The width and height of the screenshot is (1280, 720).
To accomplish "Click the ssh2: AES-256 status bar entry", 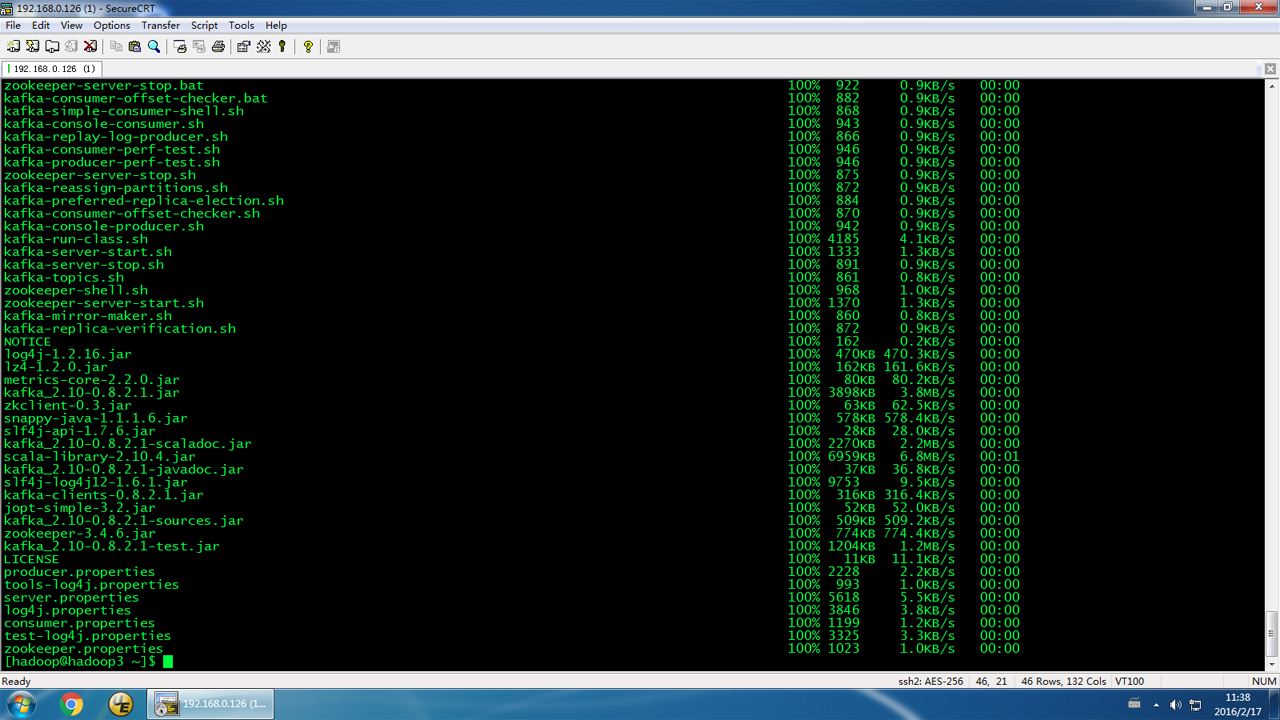I will pyautogui.click(x=931, y=681).
